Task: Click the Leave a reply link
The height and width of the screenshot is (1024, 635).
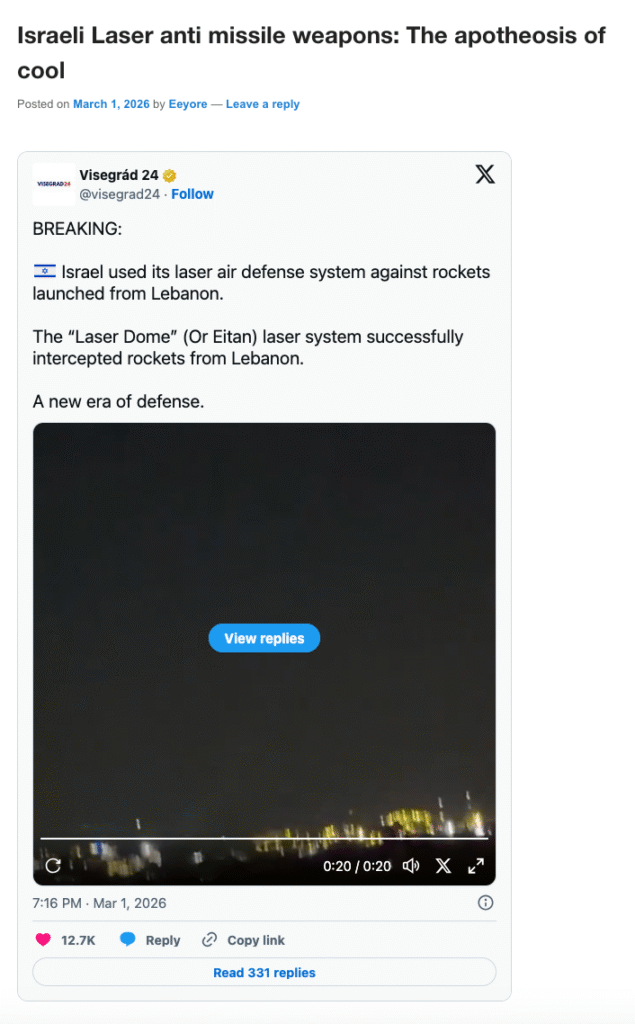Action: (x=262, y=104)
